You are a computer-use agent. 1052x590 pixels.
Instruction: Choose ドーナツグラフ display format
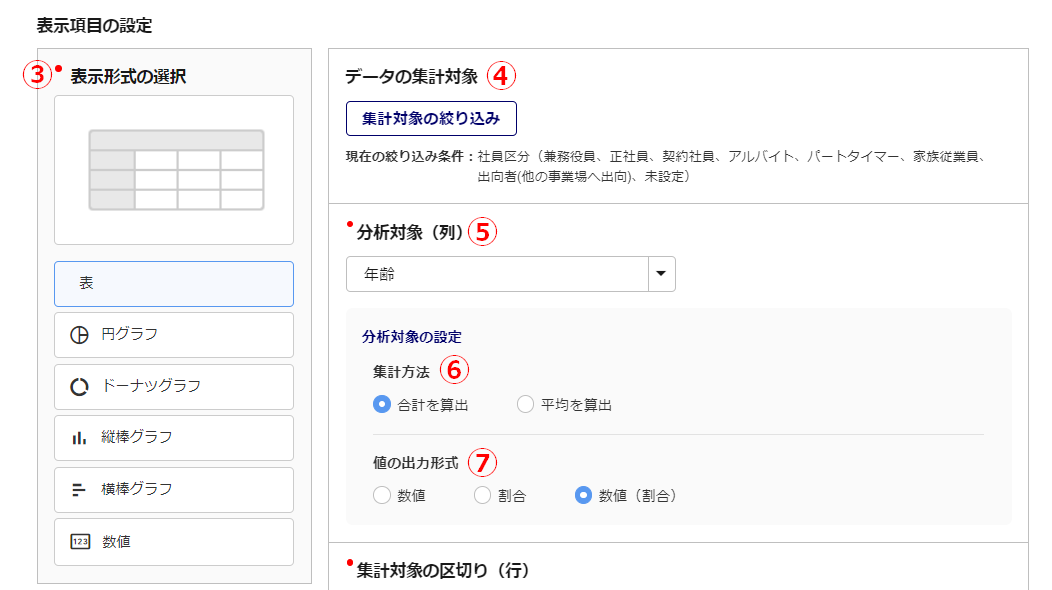click(174, 387)
